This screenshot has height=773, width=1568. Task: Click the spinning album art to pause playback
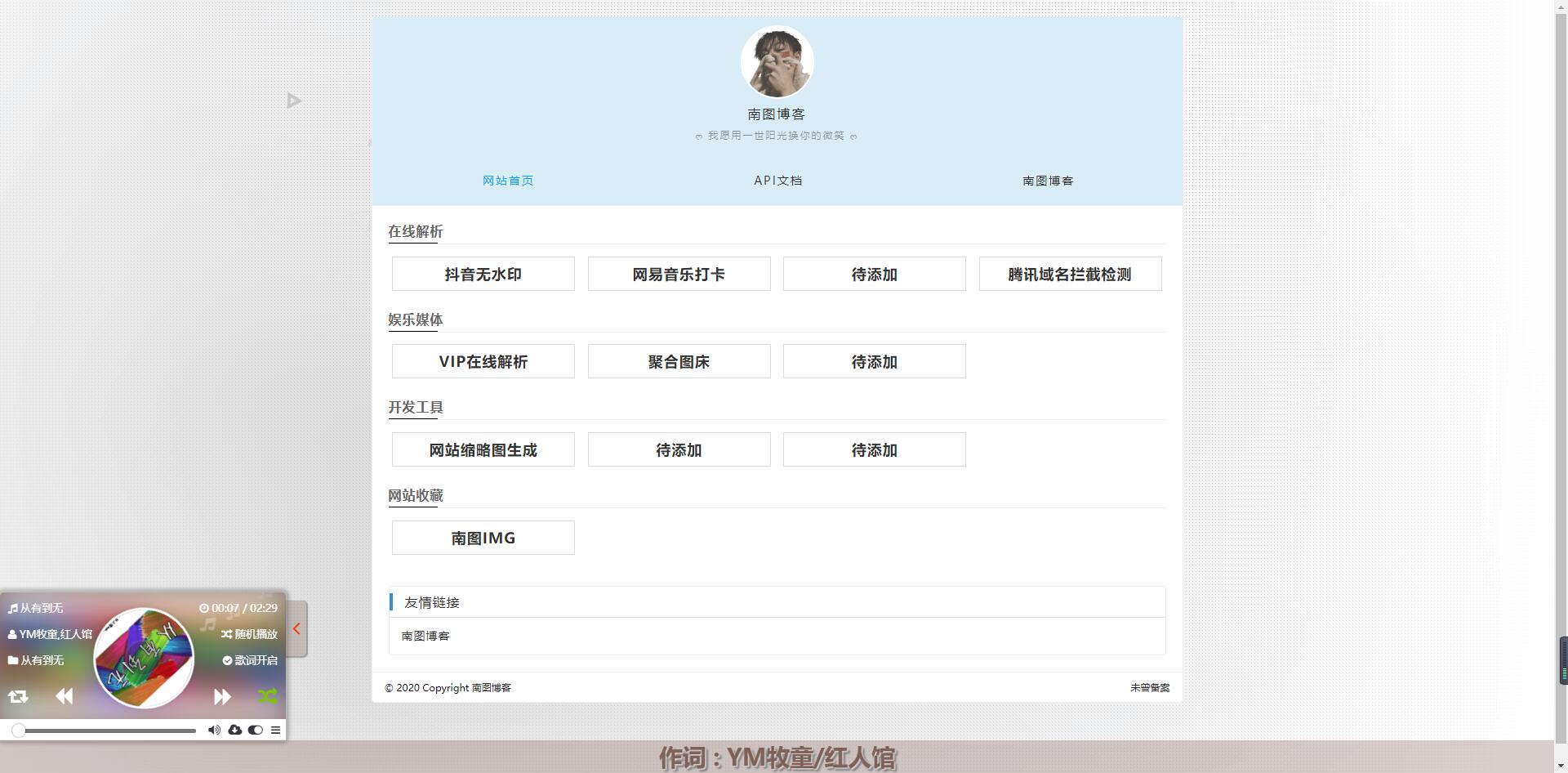point(144,658)
